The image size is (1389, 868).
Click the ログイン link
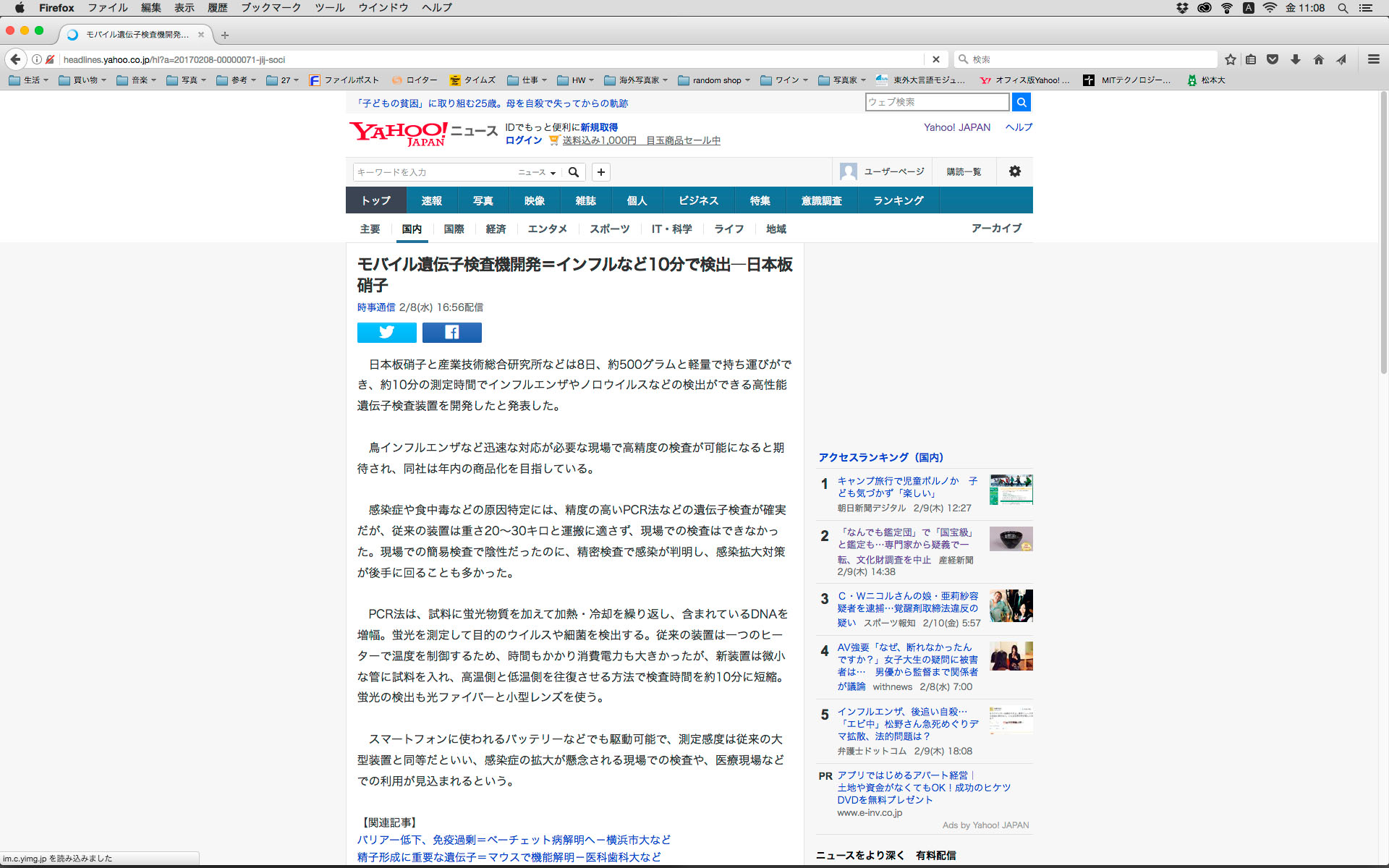[524, 140]
